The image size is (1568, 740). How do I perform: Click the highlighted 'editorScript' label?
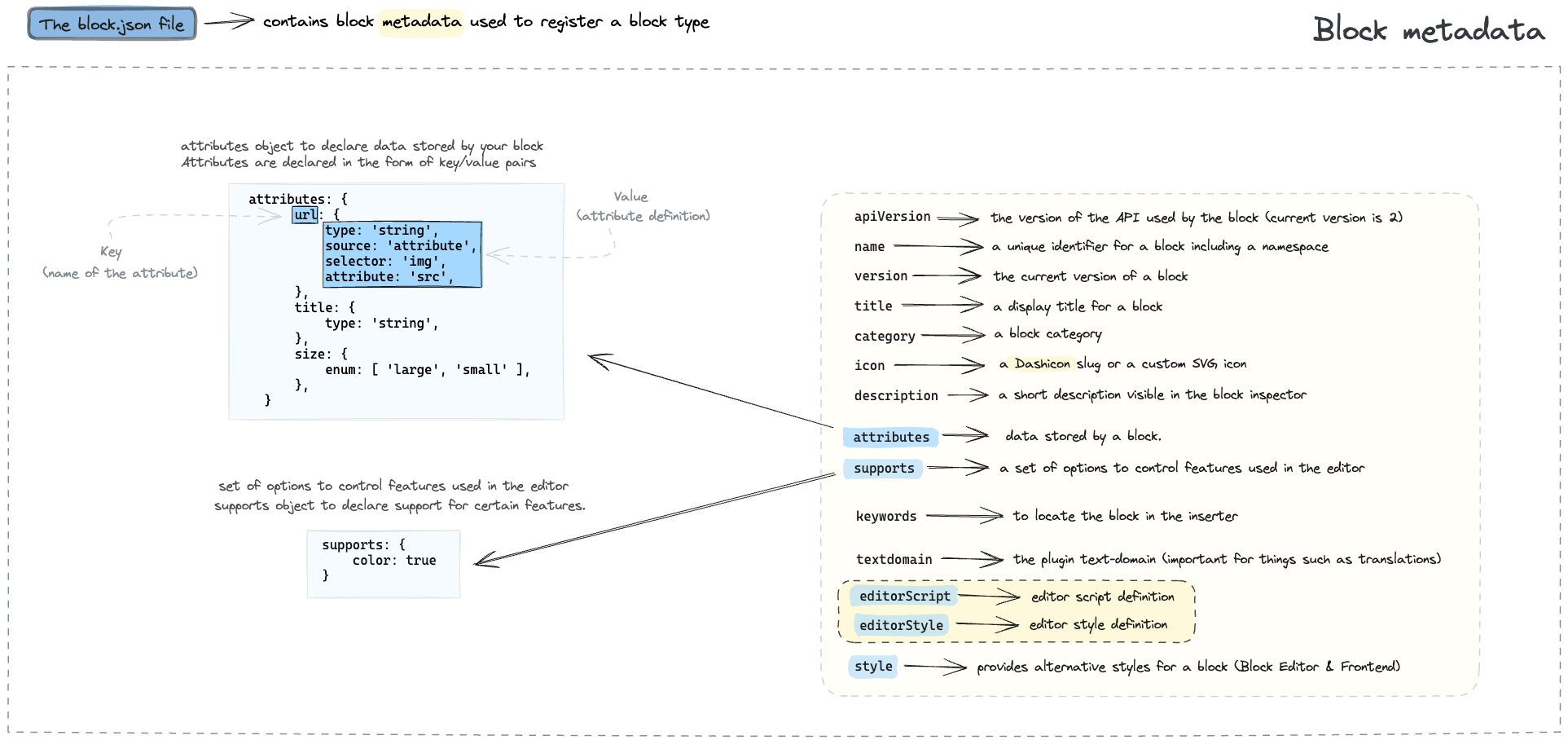point(904,597)
